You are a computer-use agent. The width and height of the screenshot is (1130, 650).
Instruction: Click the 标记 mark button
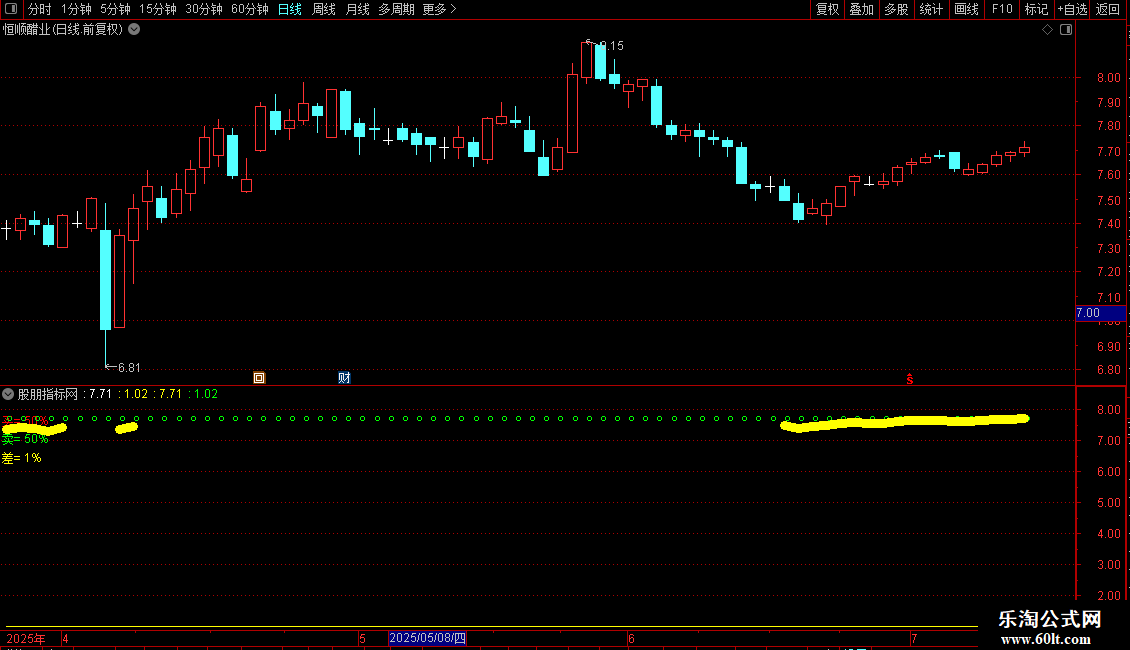1036,9
